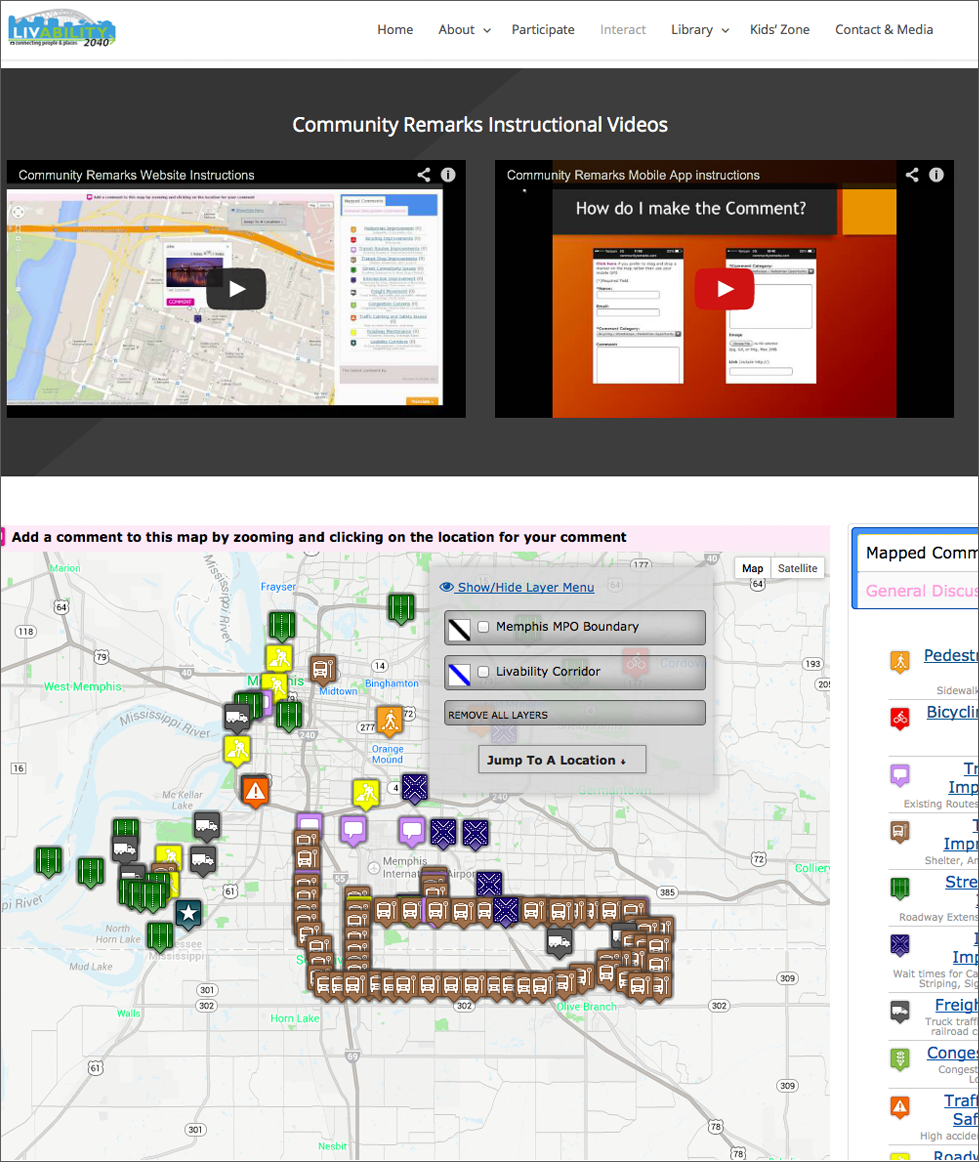This screenshot has height=1162, width=979.
Task: Play the Website Instructions video
Action: tap(236, 289)
